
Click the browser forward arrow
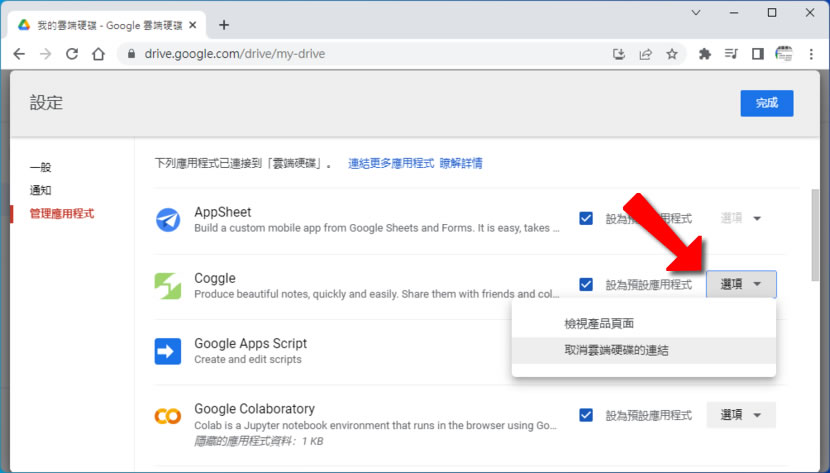[46, 54]
